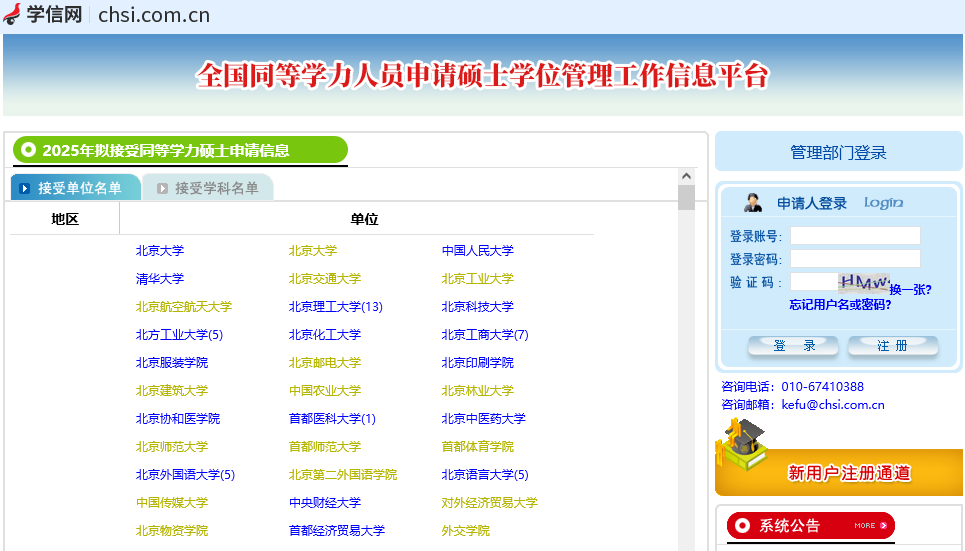Focus the 登录密码 input field
Screen dimensions: 965x551
(x=855, y=259)
